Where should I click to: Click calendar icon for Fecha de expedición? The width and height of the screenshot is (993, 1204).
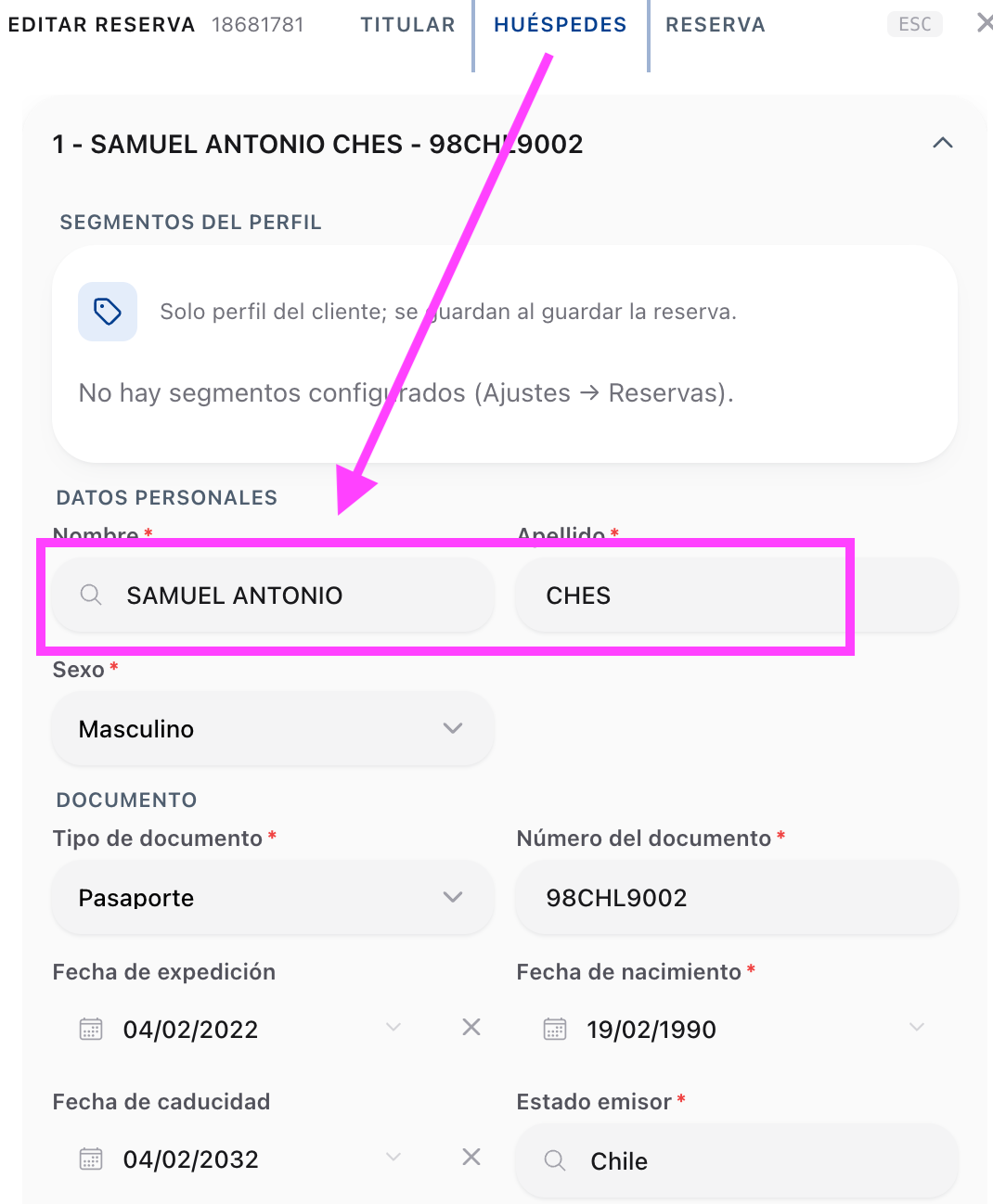91,1029
